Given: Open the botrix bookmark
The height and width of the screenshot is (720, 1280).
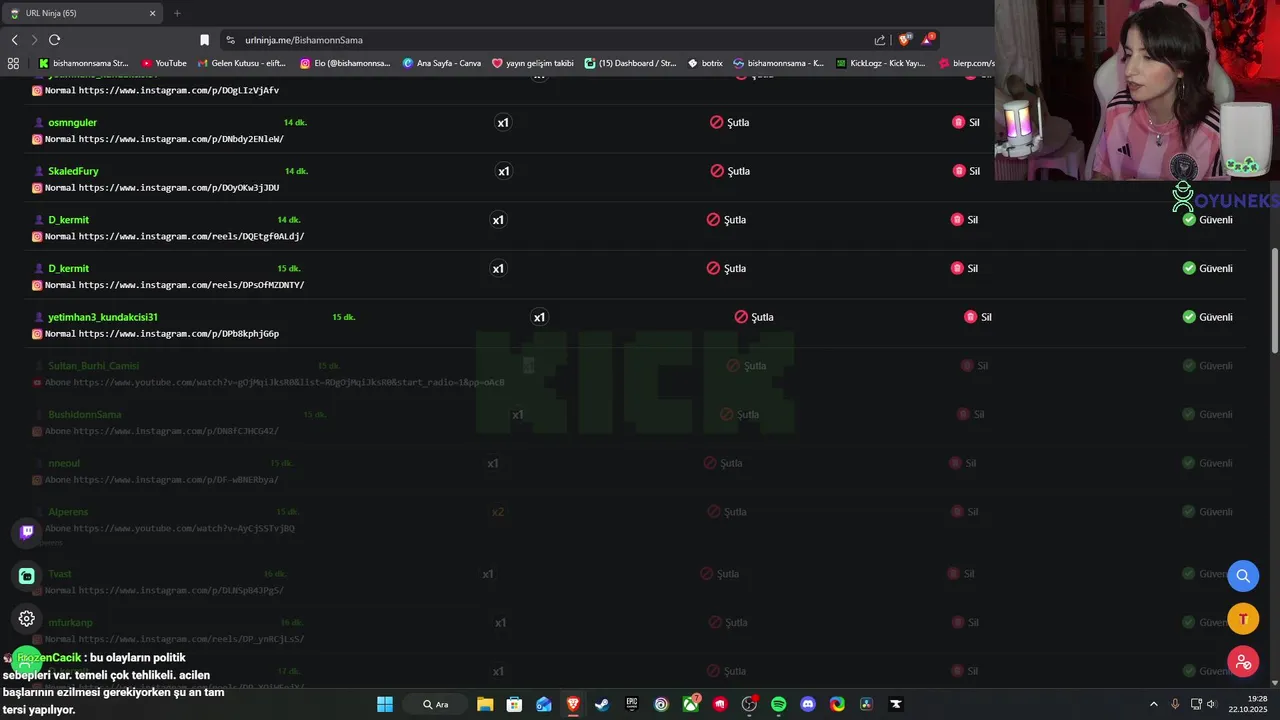Looking at the screenshot, I should [x=706, y=63].
